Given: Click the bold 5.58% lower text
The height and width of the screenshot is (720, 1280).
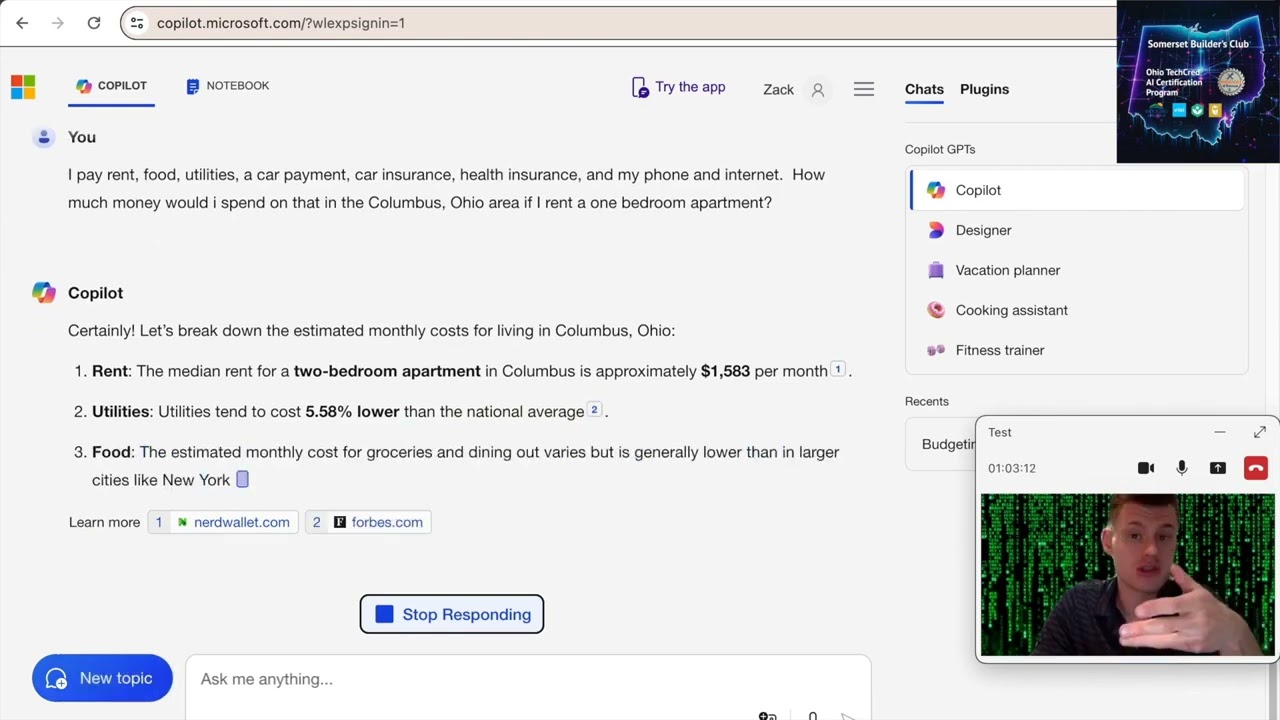Looking at the screenshot, I should pos(352,411).
